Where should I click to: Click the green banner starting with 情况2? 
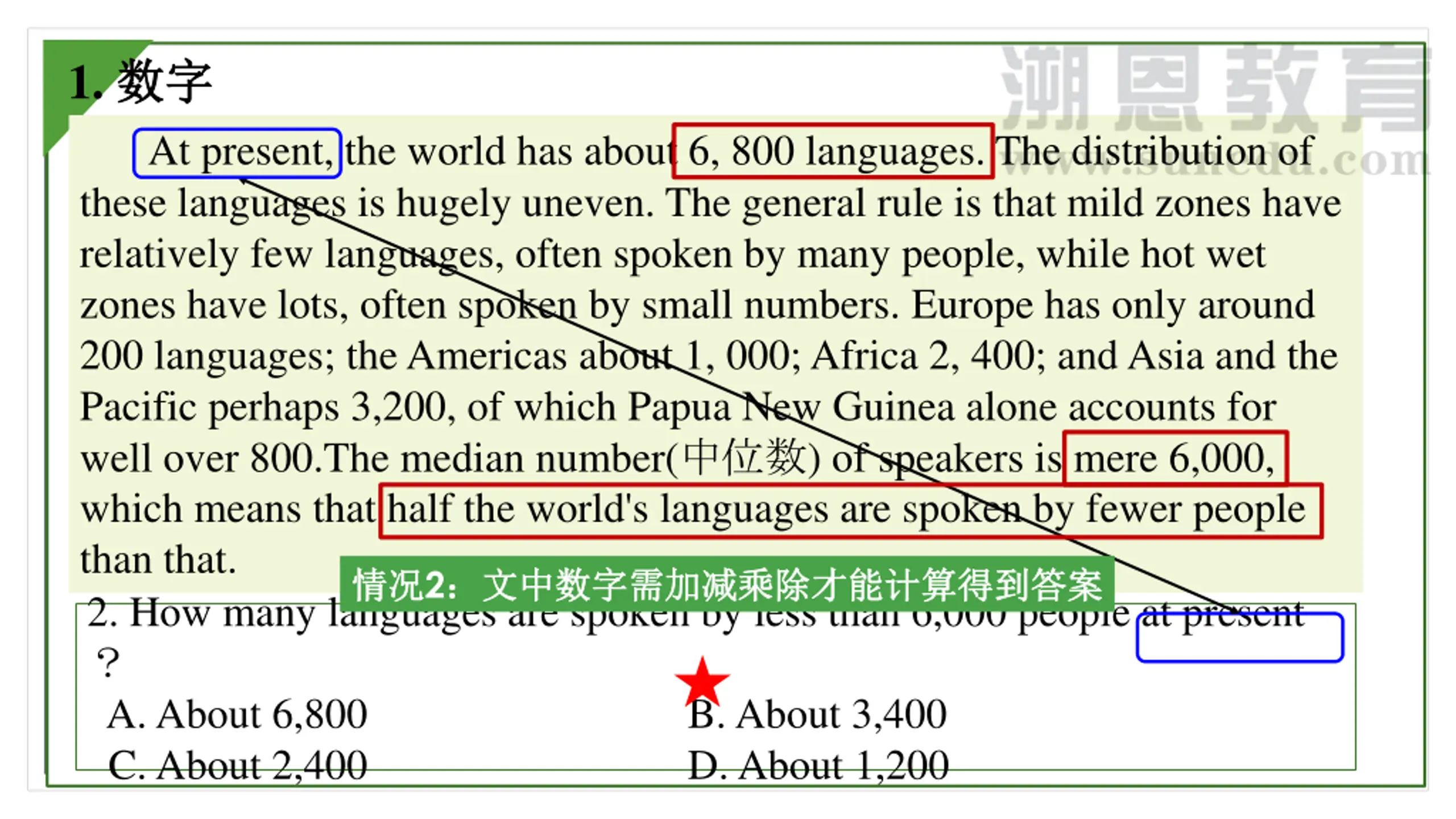click(727, 585)
